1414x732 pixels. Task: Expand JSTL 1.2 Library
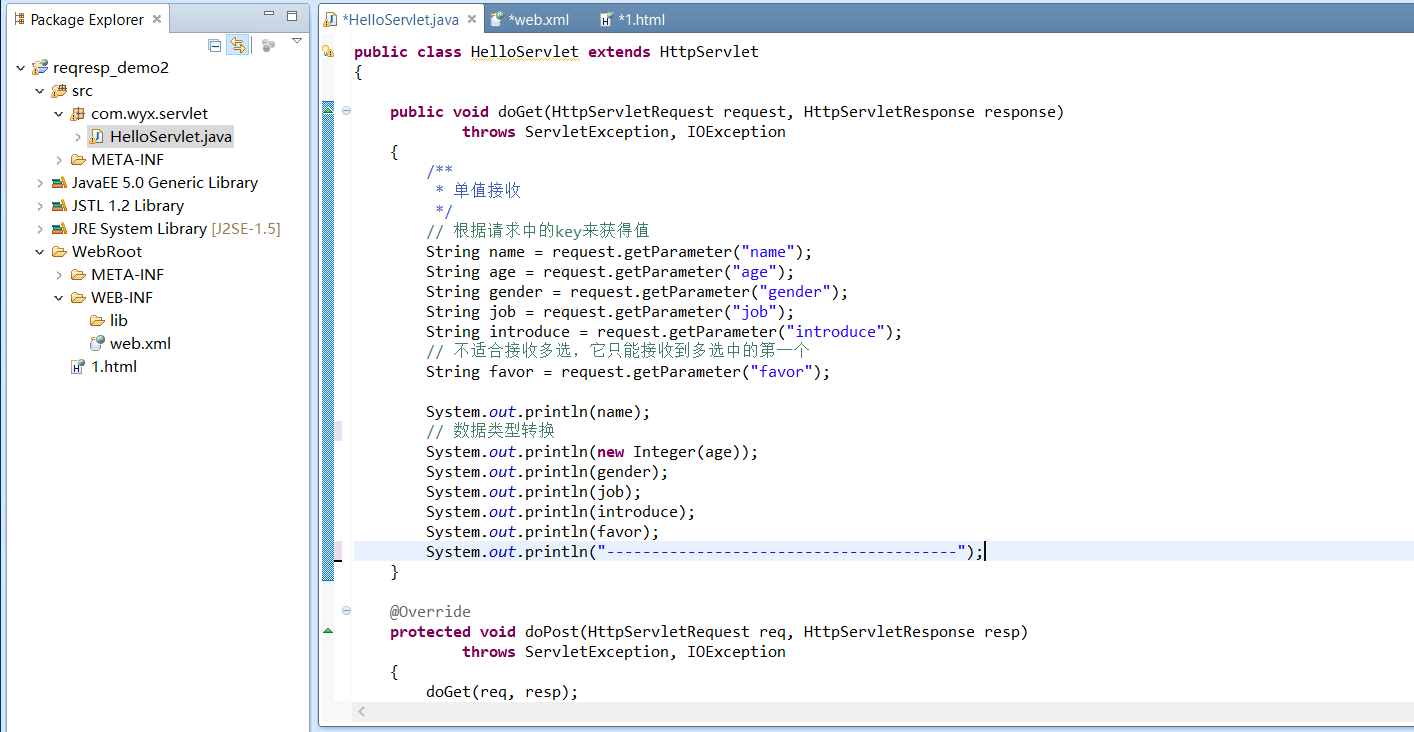tap(40, 206)
